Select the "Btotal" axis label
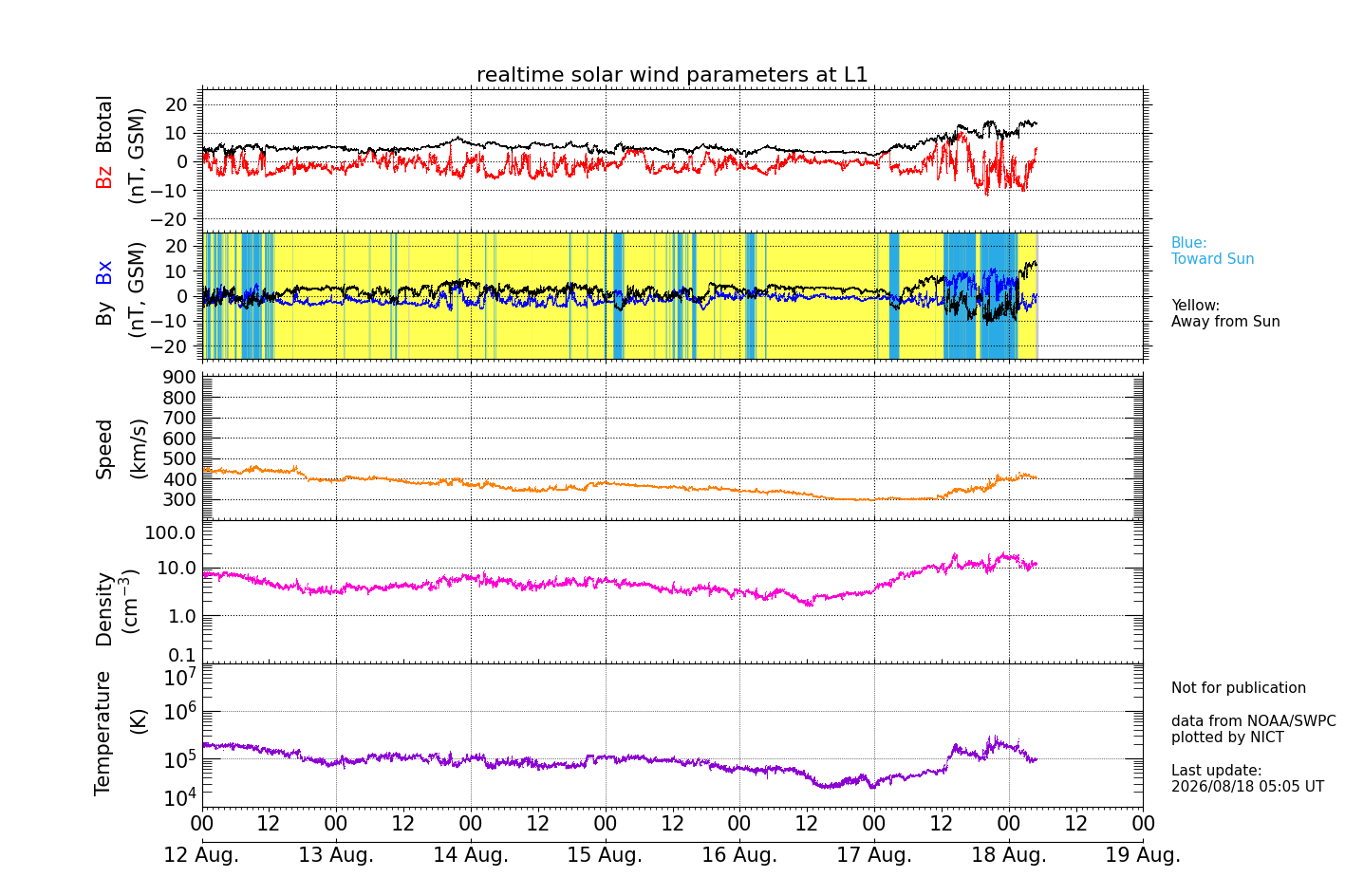 pyautogui.click(x=104, y=123)
